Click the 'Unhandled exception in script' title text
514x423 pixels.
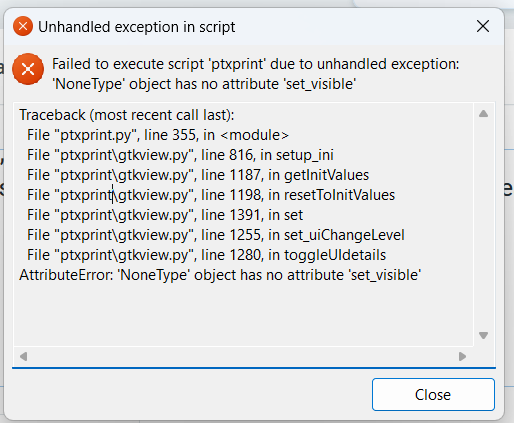point(137,27)
